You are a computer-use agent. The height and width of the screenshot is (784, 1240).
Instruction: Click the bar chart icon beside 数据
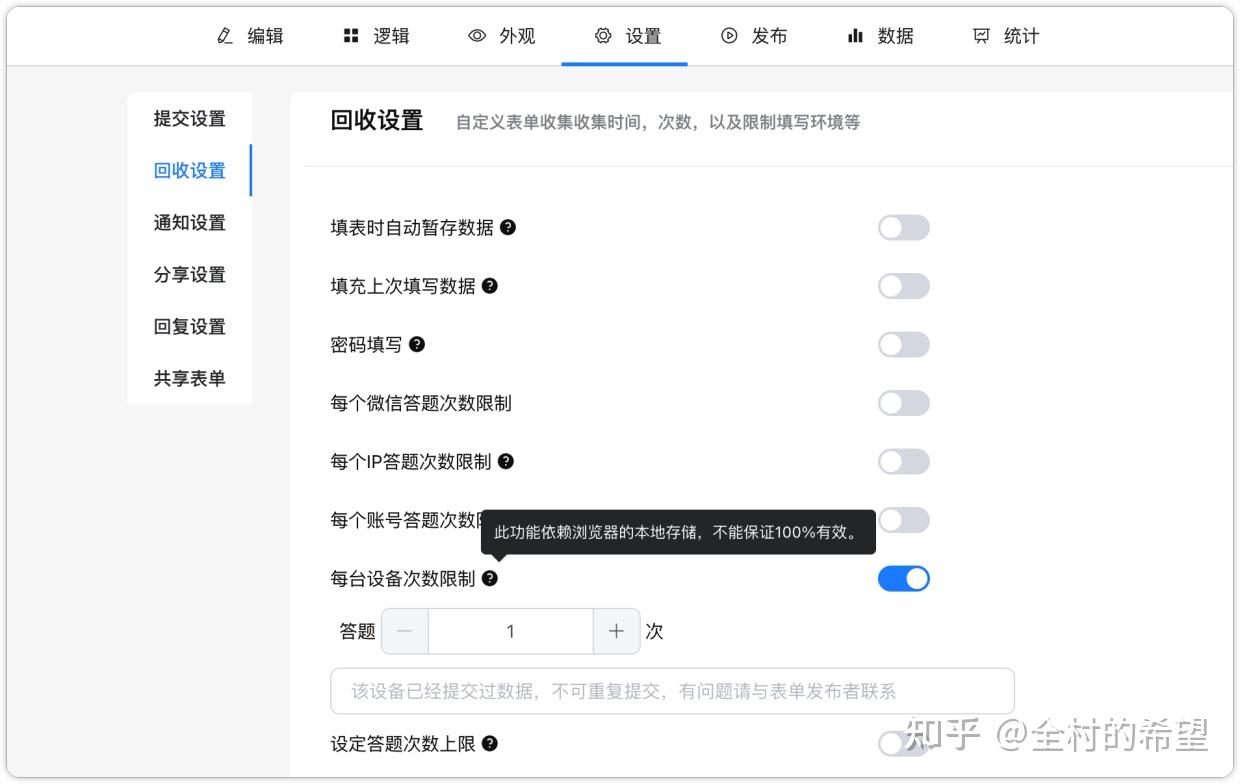855,36
